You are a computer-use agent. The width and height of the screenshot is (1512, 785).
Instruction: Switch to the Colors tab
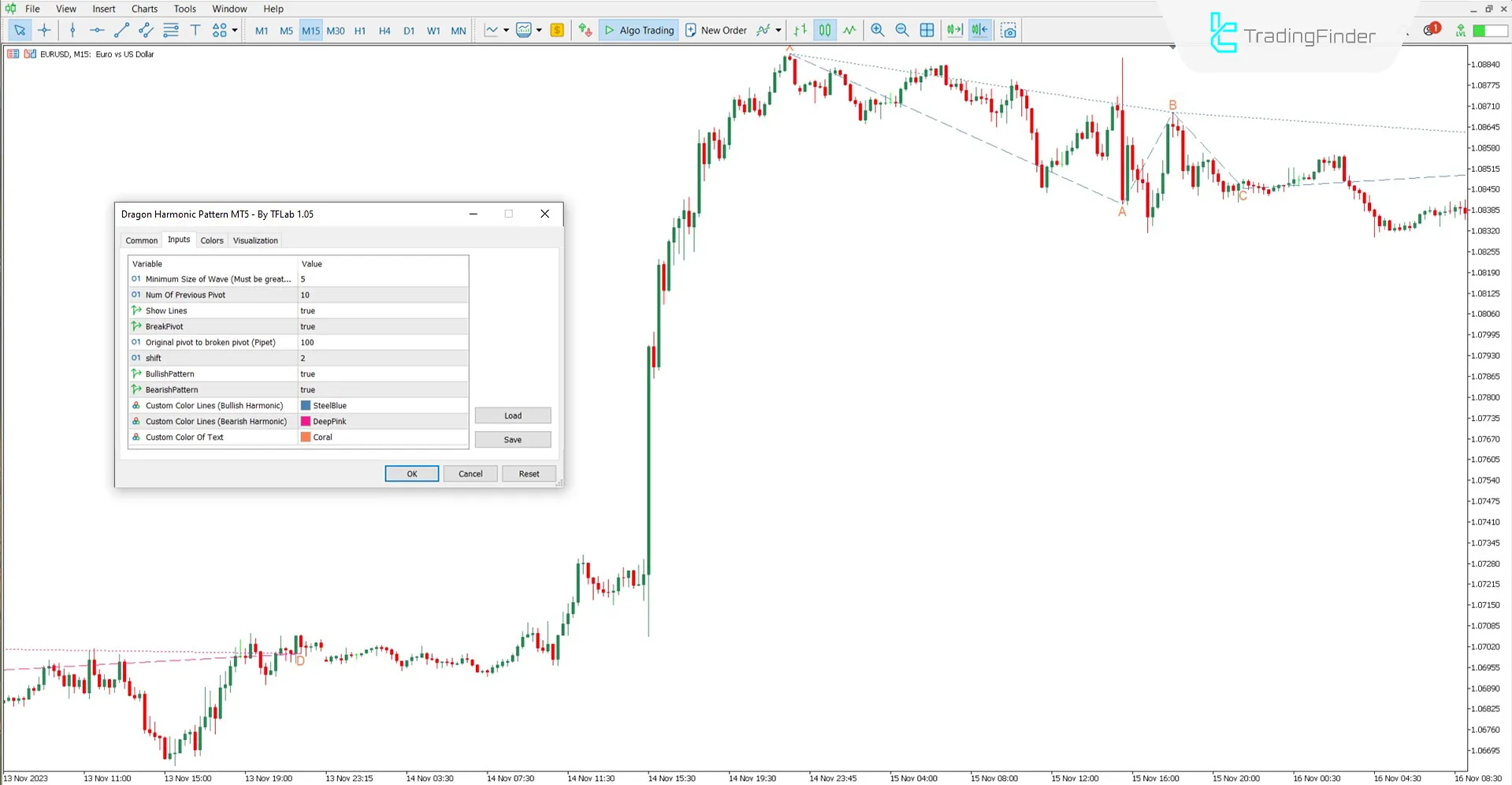click(x=211, y=240)
